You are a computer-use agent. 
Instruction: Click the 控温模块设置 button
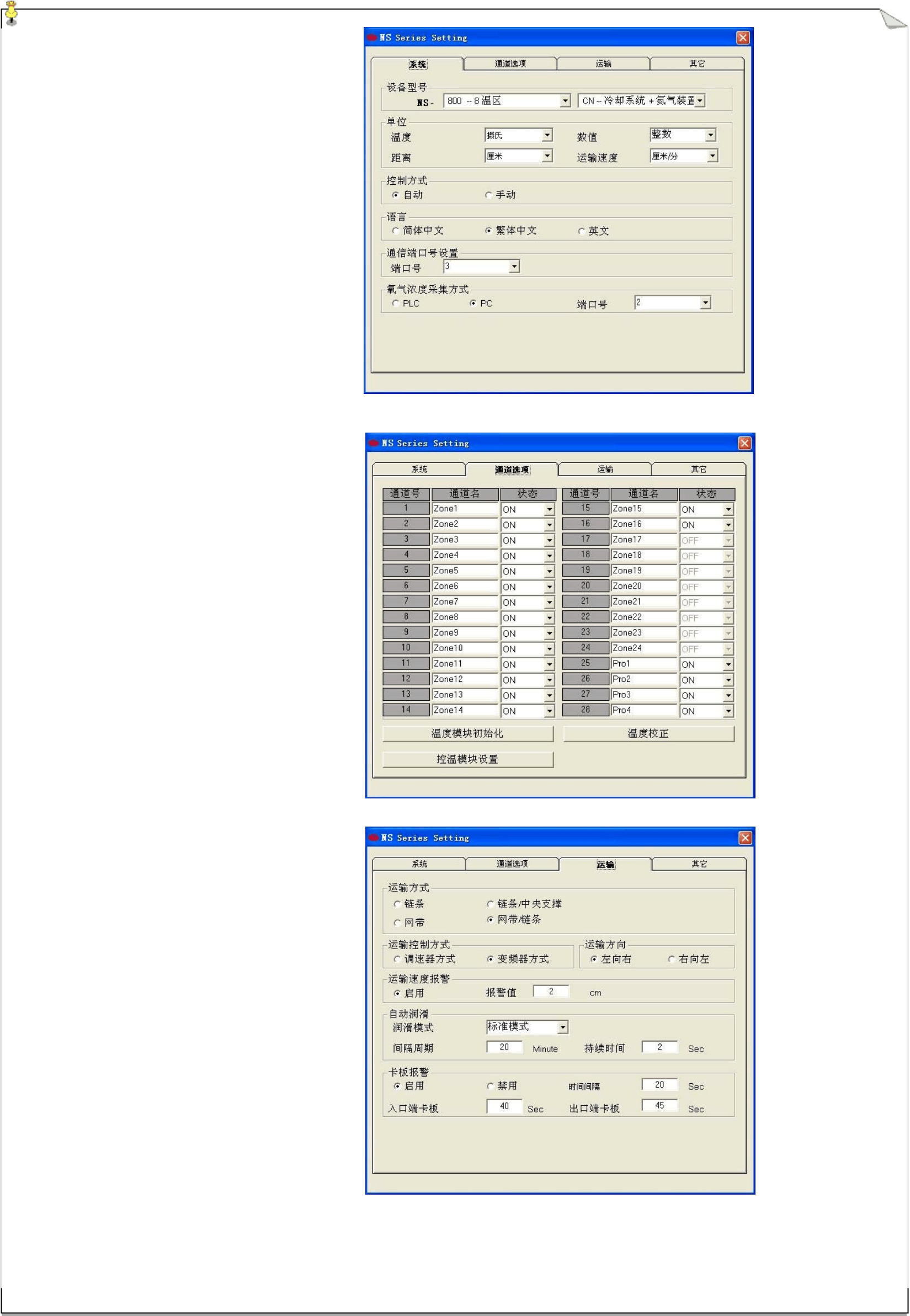click(467, 759)
